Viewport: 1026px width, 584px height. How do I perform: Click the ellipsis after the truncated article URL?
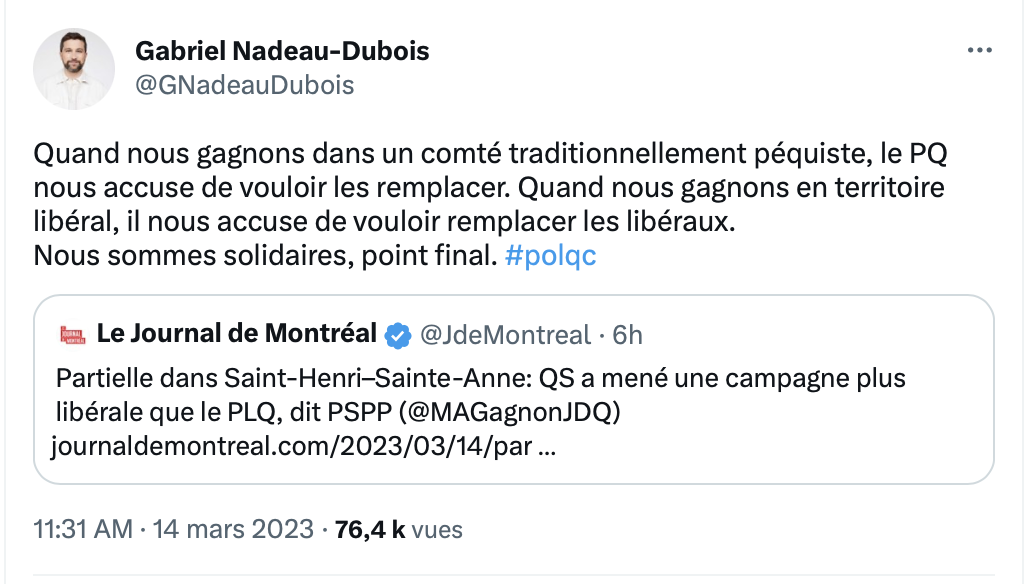548,446
